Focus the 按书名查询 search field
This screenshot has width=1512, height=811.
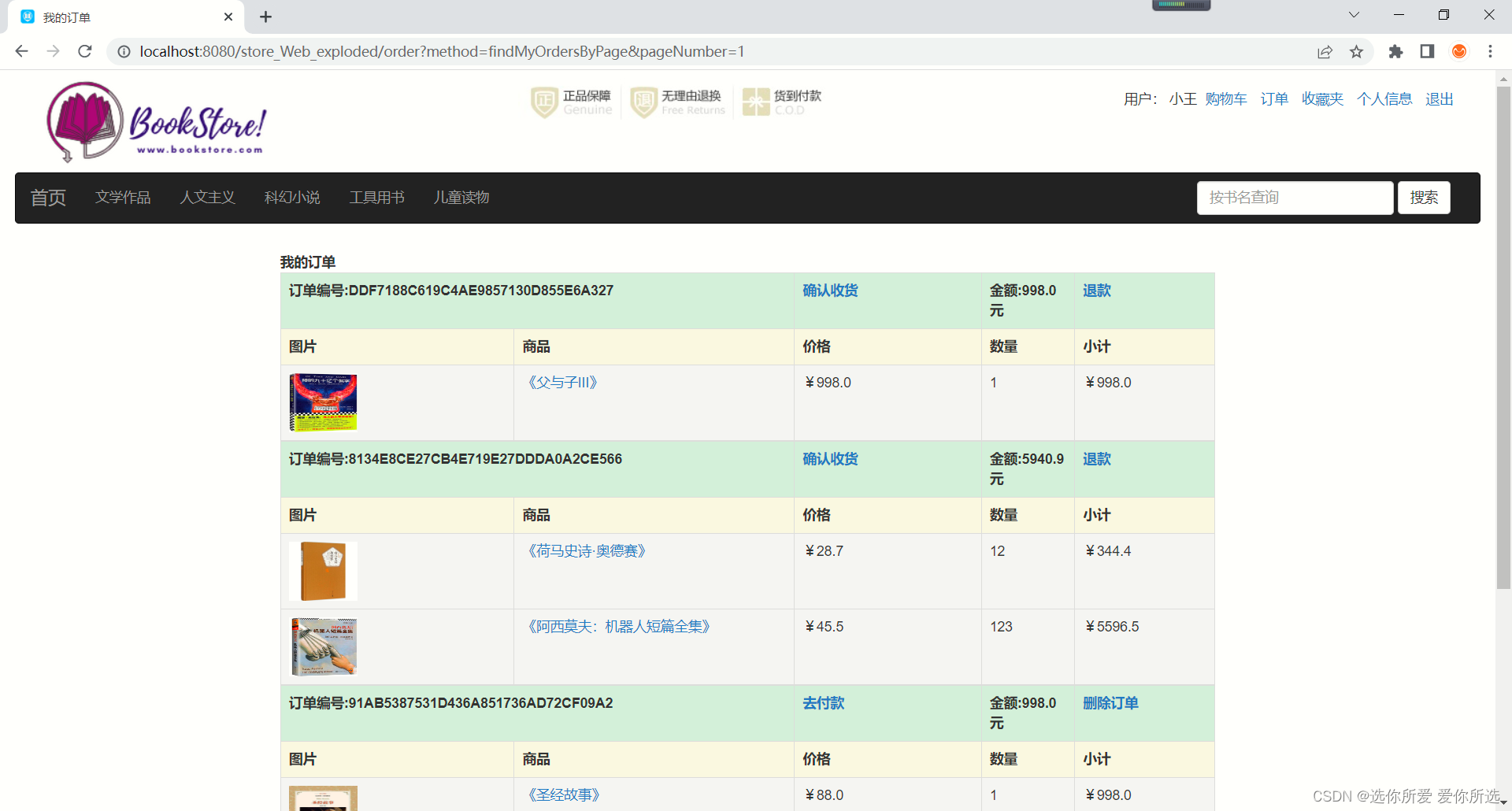1295,198
